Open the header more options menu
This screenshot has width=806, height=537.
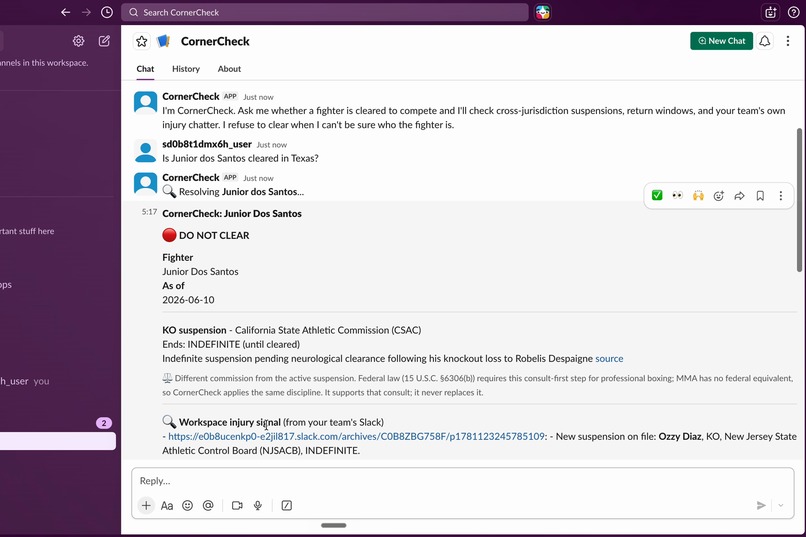point(787,41)
